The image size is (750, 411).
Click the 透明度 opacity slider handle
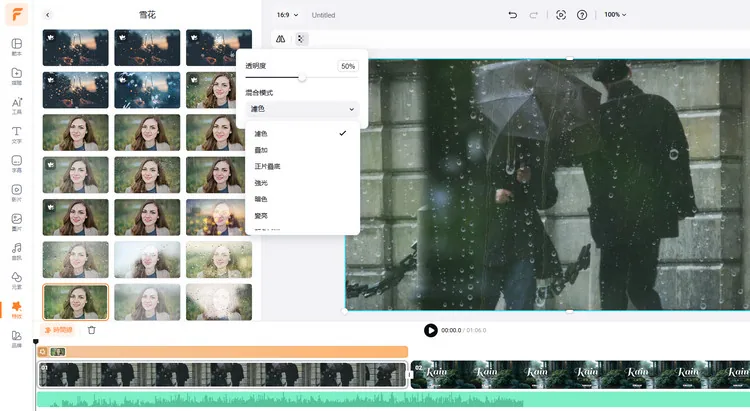pyautogui.click(x=302, y=77)
